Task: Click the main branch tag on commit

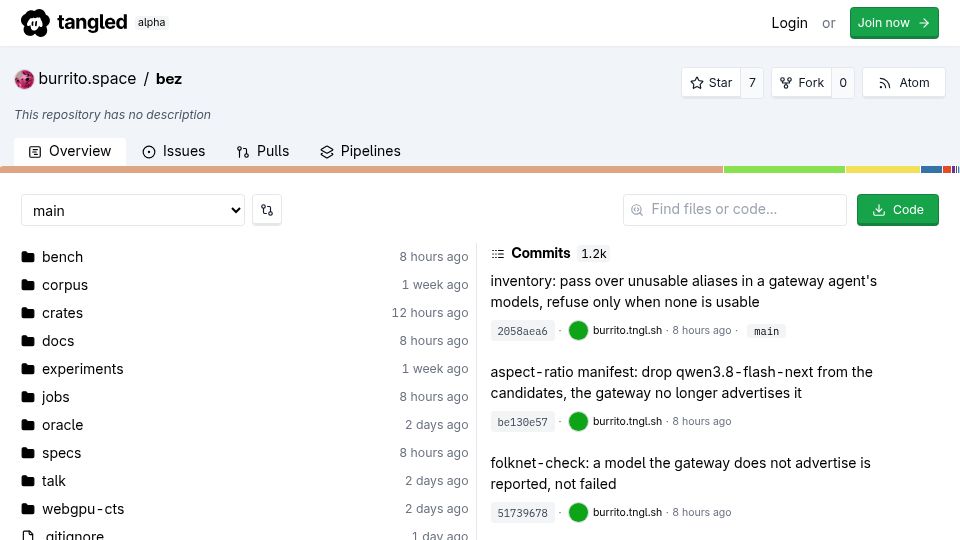Action: tap(766, 331)
